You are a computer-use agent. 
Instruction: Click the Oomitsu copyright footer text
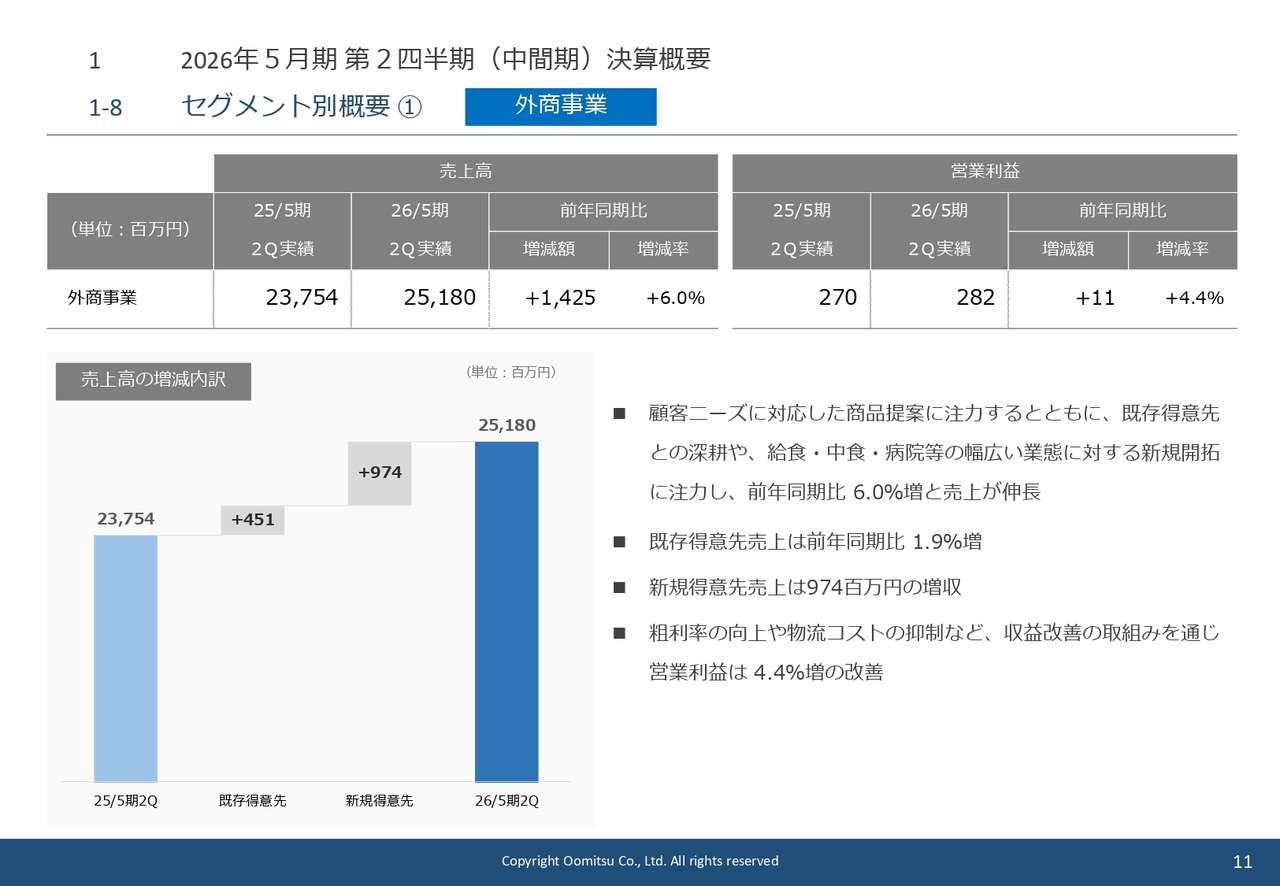pyautogui.click(x=640, y=861)
